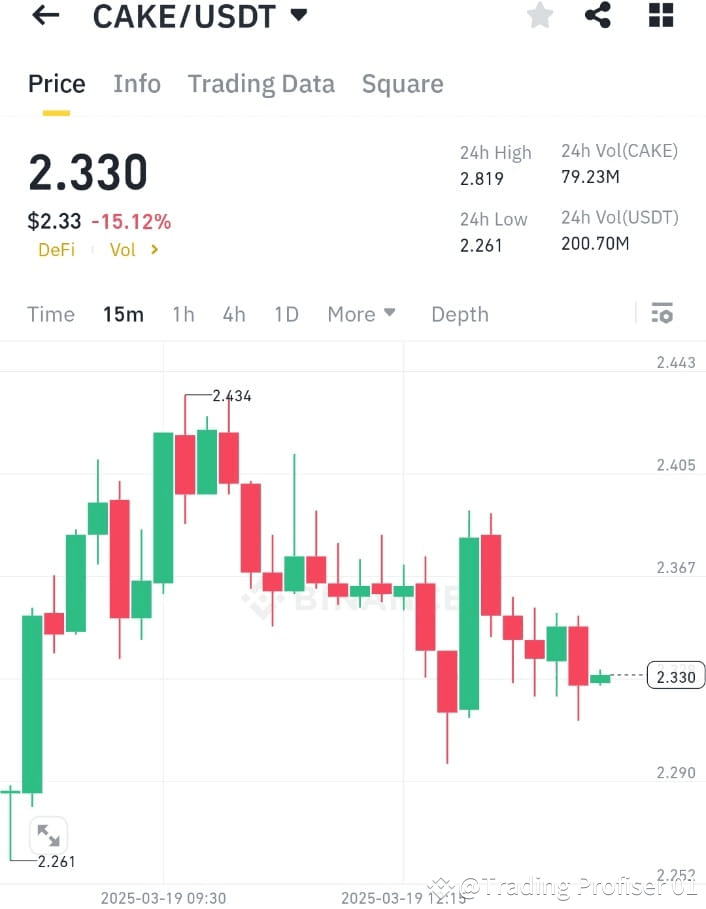Tap the 2.330 current price label

pyautogui.click(x=675, y=676)
